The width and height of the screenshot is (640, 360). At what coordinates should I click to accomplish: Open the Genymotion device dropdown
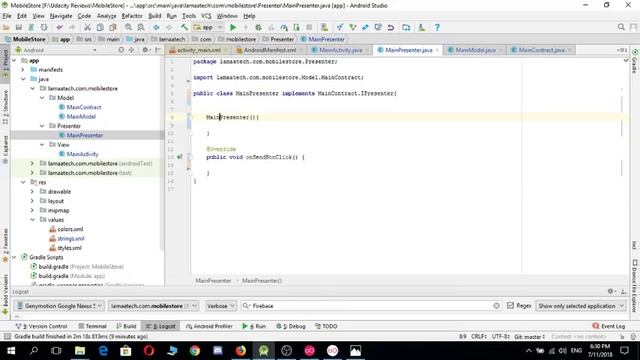click(60, 306)
